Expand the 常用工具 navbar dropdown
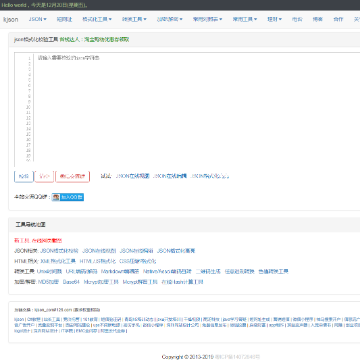This screenshot has height=360, width=360. [245, 19]
